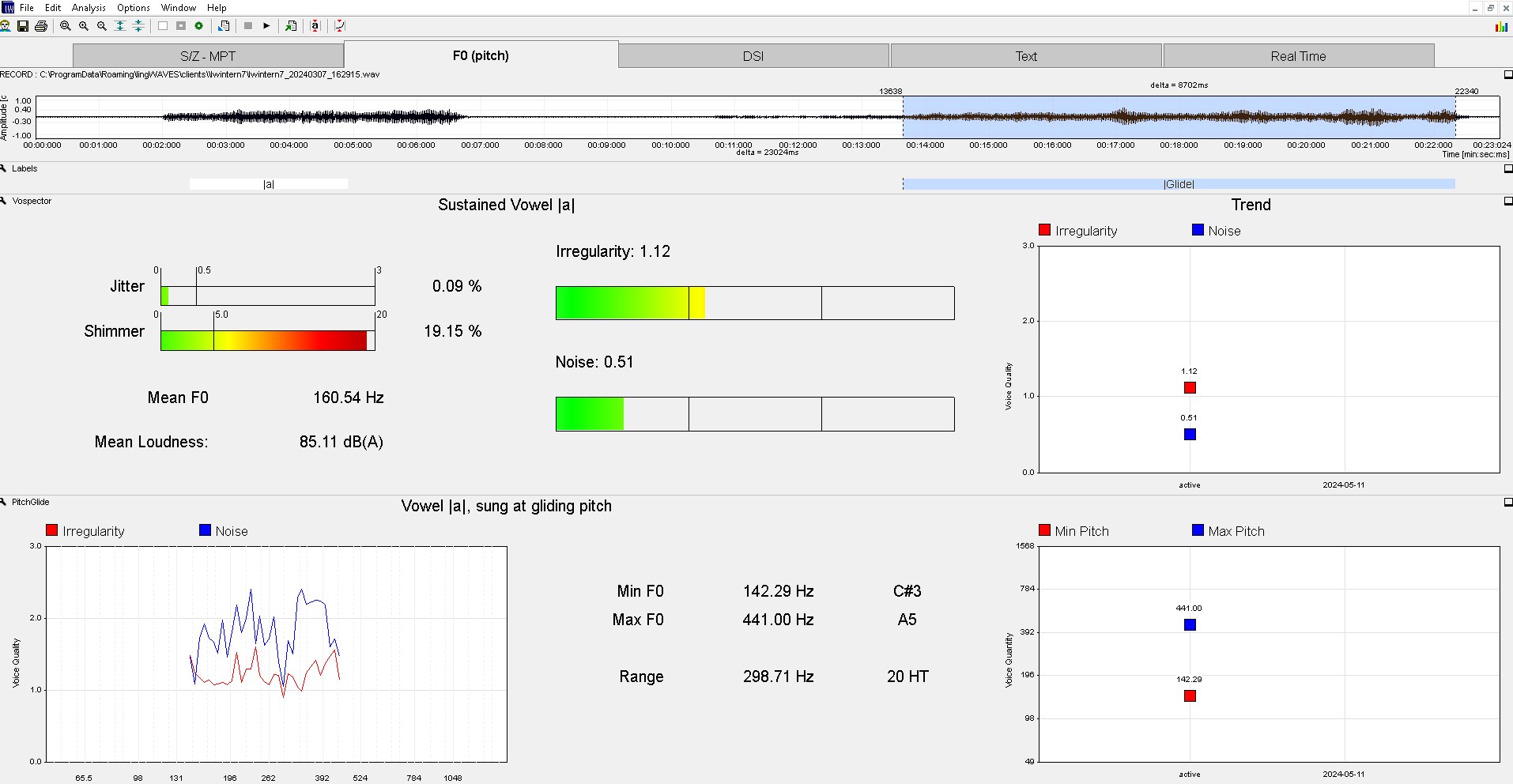Maximize the waveform RECORD panel

pos(1507,74)
